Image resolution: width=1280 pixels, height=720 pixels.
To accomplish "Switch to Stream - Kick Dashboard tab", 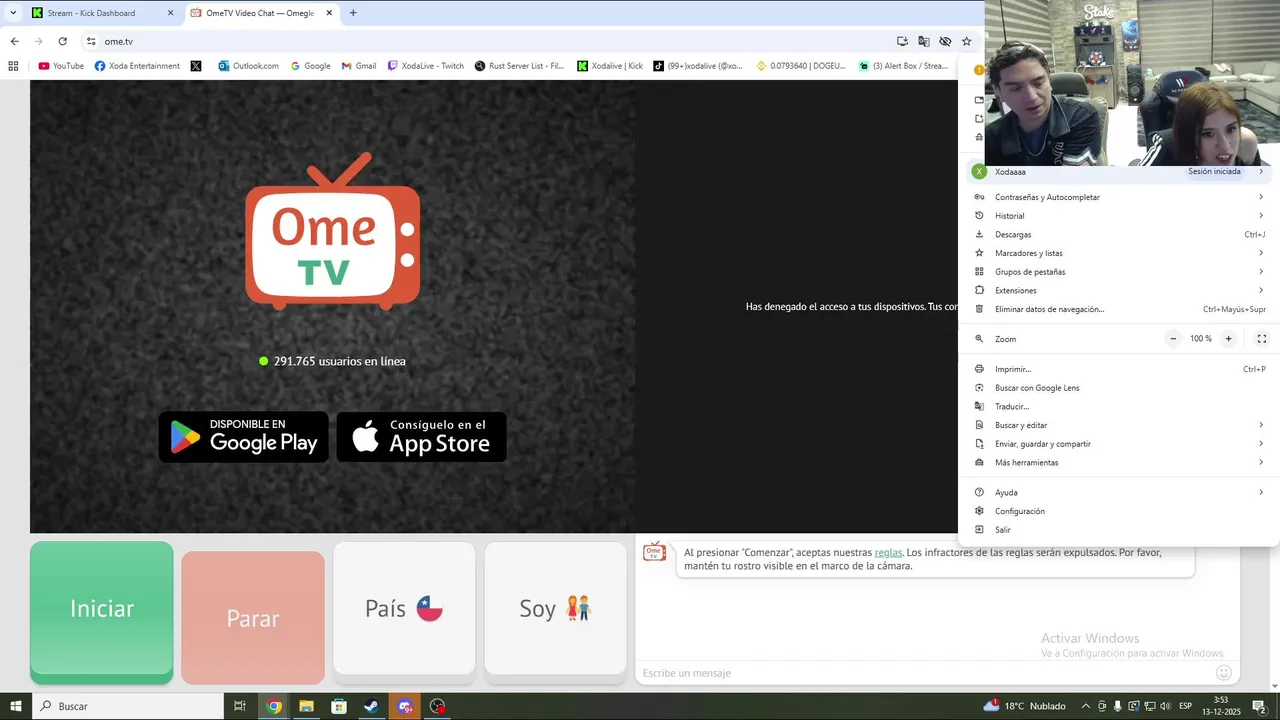I will click(102, 13).
